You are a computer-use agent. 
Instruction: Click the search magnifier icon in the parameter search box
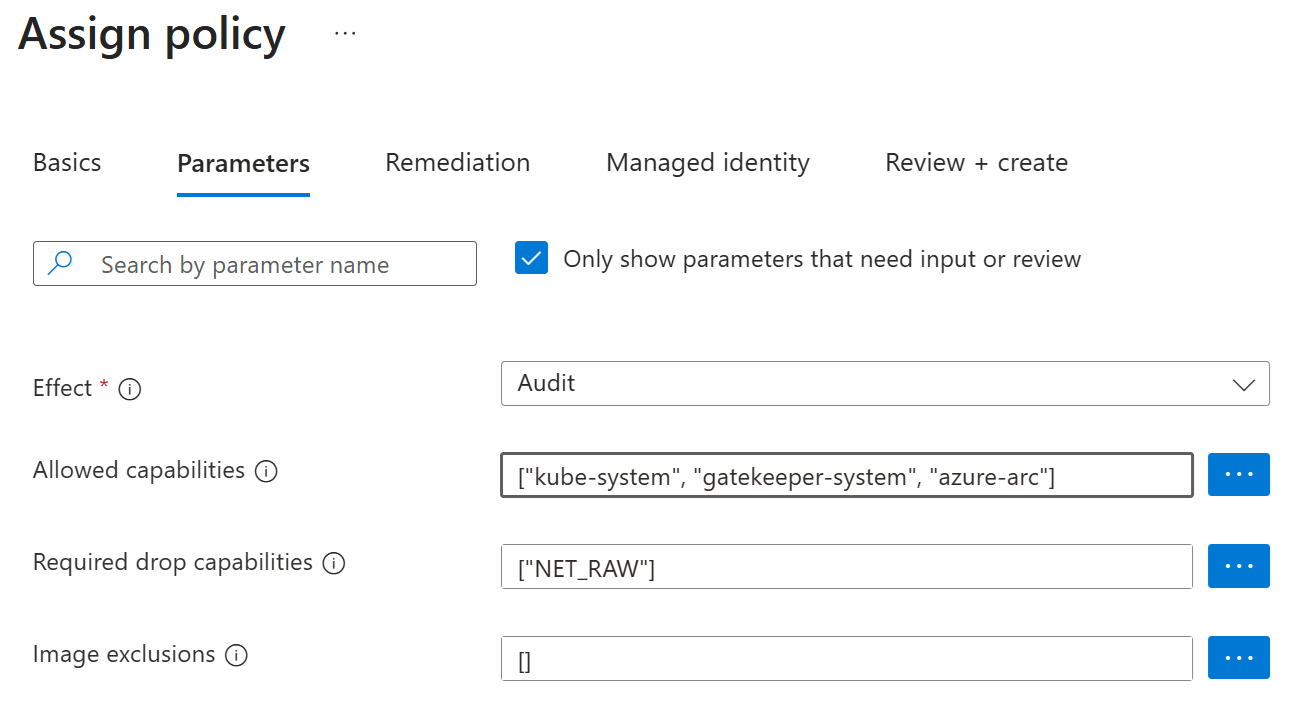click(x=60, y=263)
